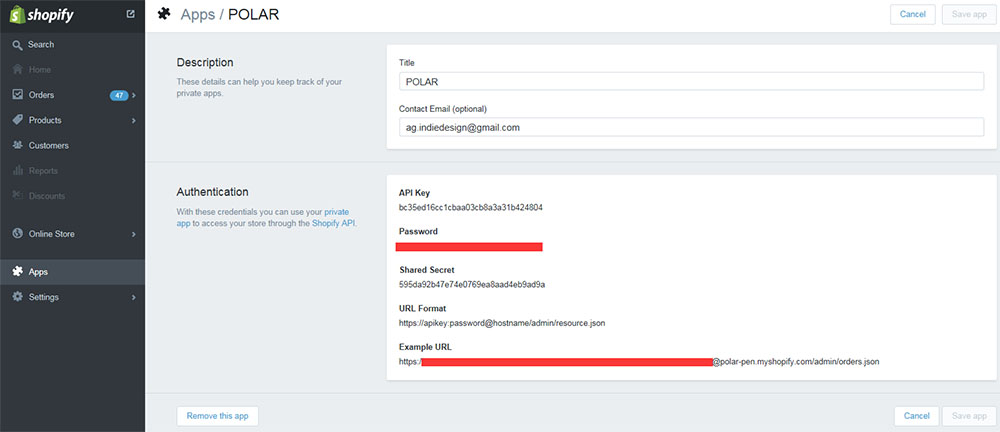Click the Products tag icon
This screenshot has width=1000, height=432.
pyautogui.click(x=17, y=120)
